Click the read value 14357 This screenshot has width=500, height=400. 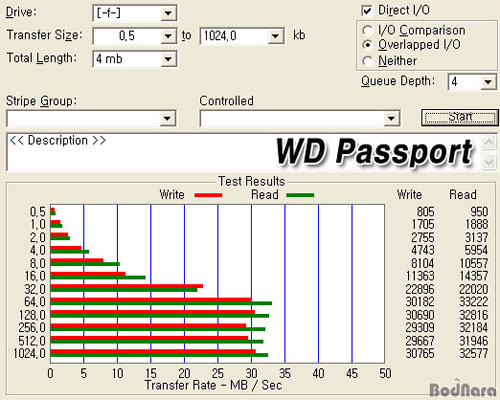click(474, 276)
